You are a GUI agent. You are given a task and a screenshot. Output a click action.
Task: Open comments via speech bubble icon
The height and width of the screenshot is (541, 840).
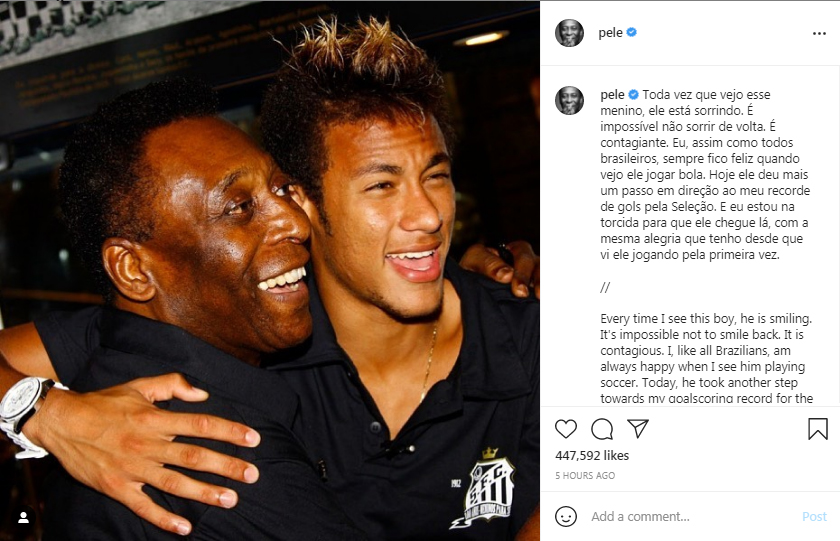602,429
